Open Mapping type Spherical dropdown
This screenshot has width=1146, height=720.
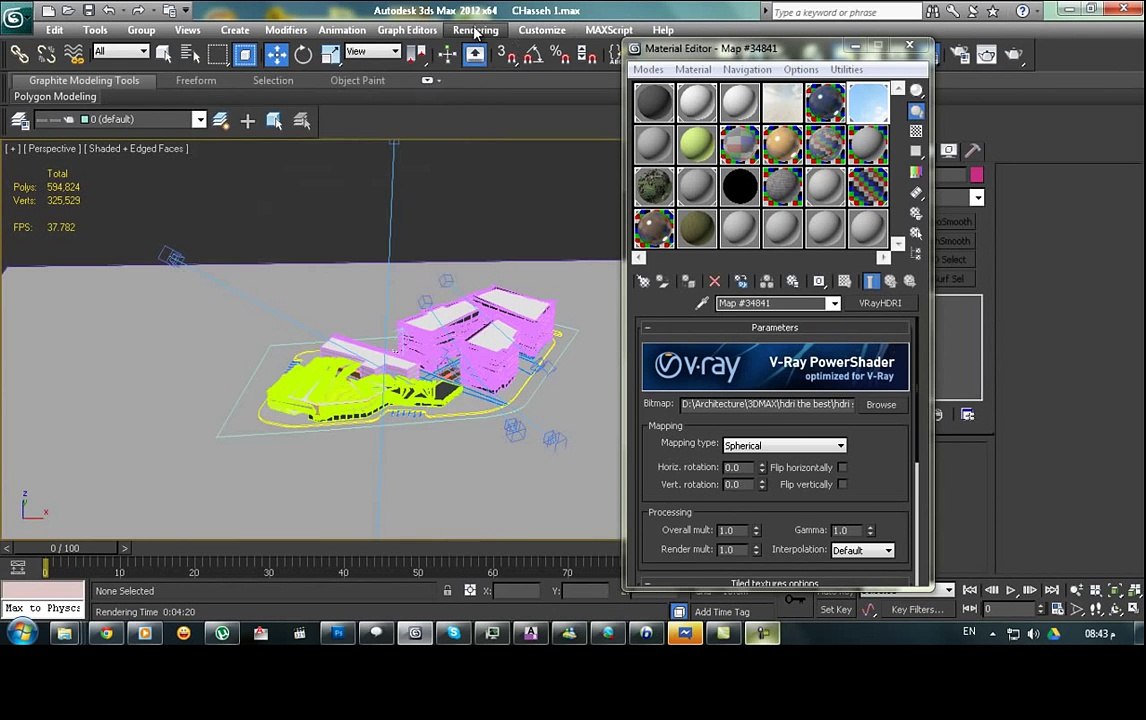click(x=784, y=445)
